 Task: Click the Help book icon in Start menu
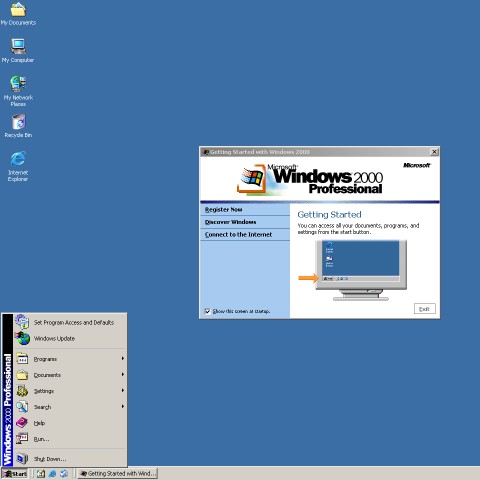[x=22, y=423]
